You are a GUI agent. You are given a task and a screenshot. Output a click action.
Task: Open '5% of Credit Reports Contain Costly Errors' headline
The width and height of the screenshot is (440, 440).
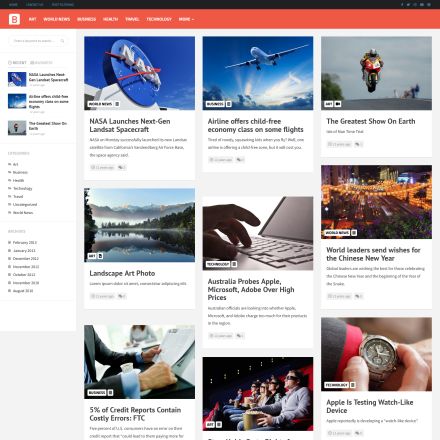click(x=135, y=414)
